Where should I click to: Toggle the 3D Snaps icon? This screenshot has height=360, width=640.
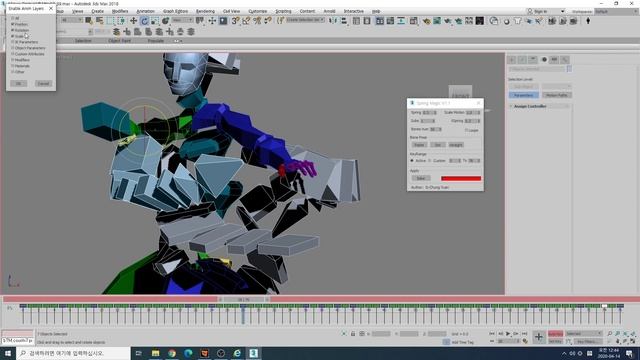(235, 21)
